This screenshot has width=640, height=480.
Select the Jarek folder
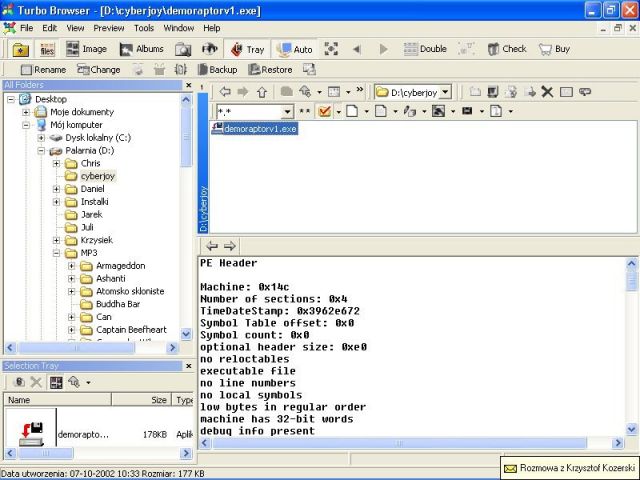[x=91, y=214]
